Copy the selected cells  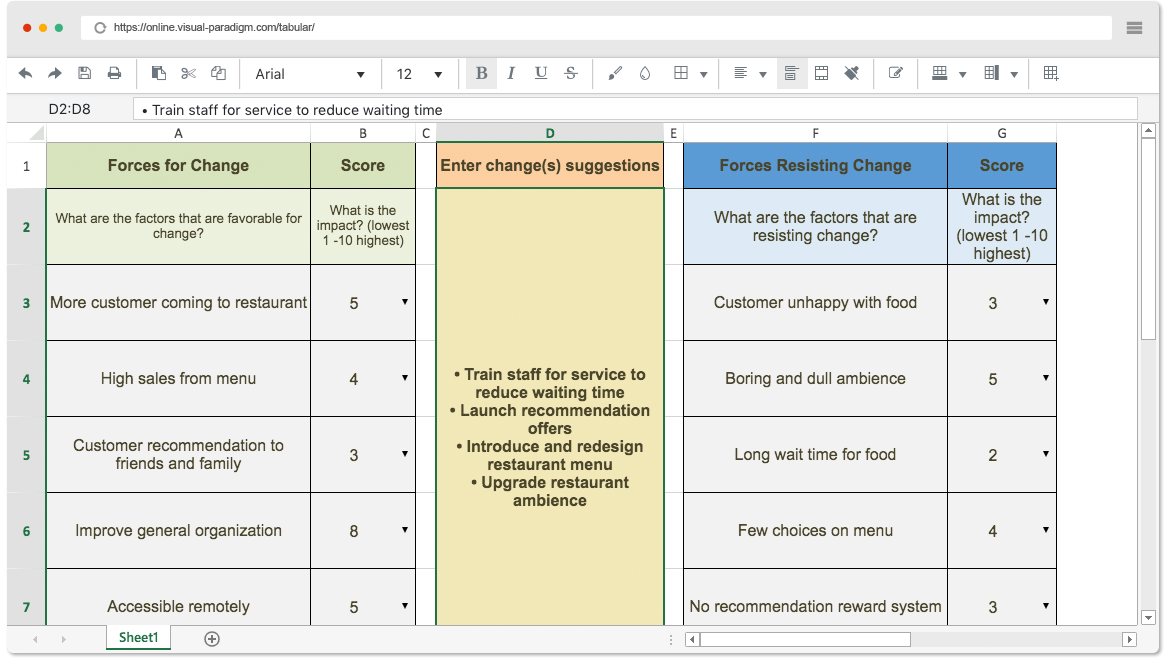pos(218,73)
